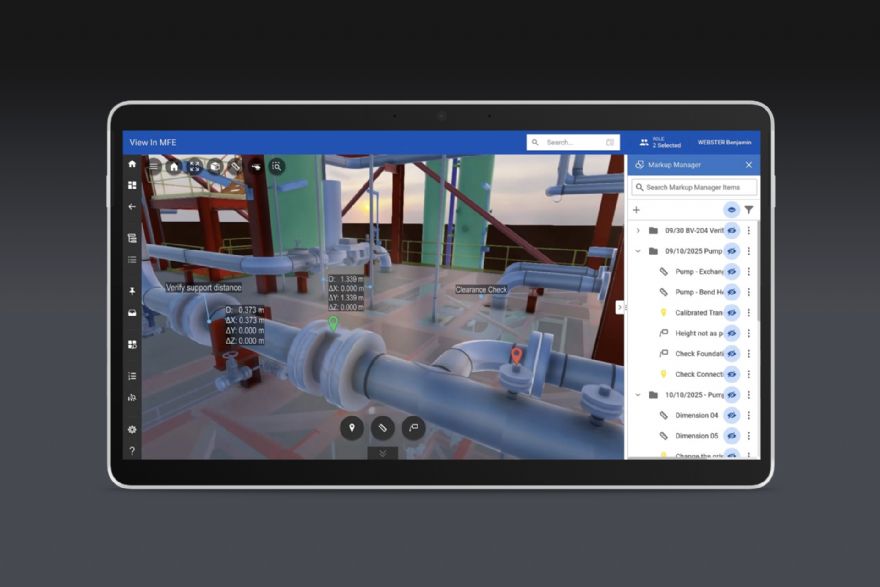This screenshot has width=880, height=587.
Task: Click the green location pin on pipe
Action: pos(333,323)
